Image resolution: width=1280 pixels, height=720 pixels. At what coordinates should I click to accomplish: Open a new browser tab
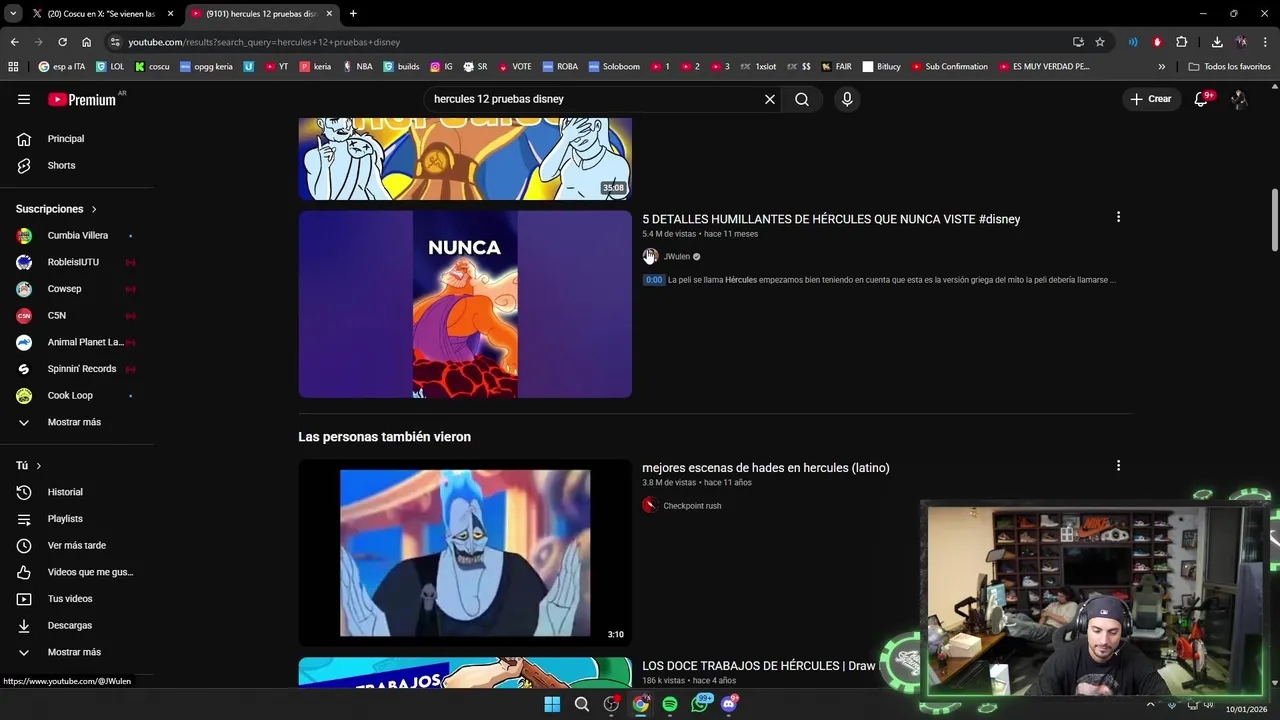click(x=353, y=14)
